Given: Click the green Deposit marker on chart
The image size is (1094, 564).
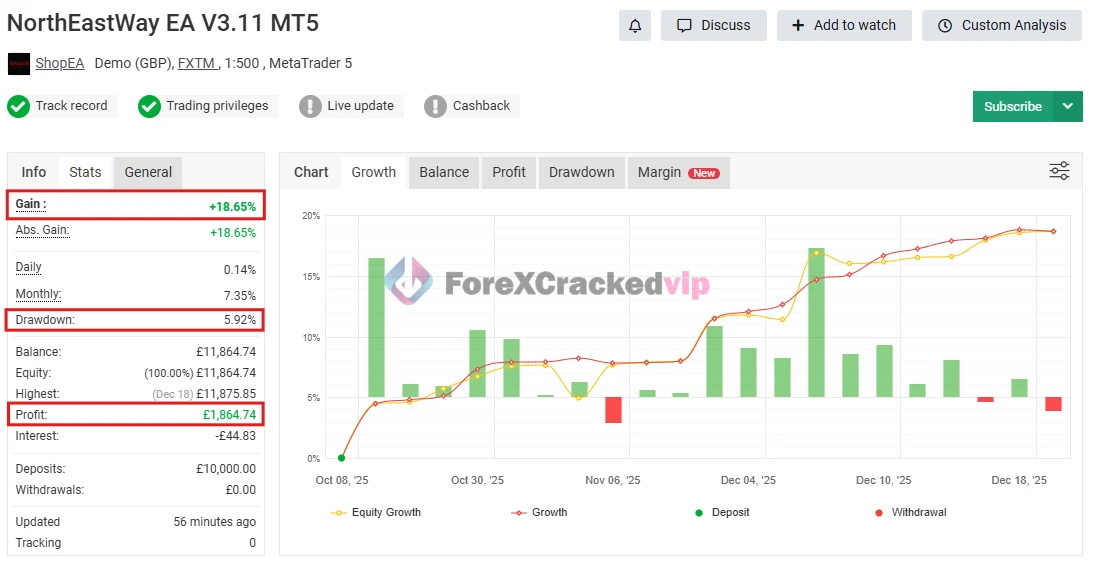Looking at the screenshot, I should (342, 458).
